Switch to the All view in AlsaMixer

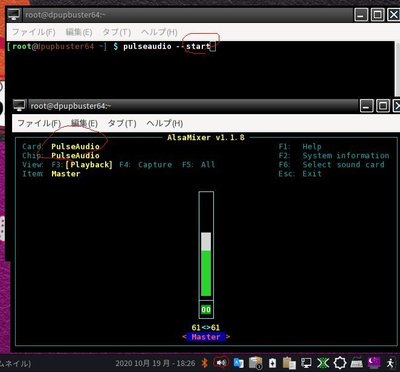click(208, 165)
